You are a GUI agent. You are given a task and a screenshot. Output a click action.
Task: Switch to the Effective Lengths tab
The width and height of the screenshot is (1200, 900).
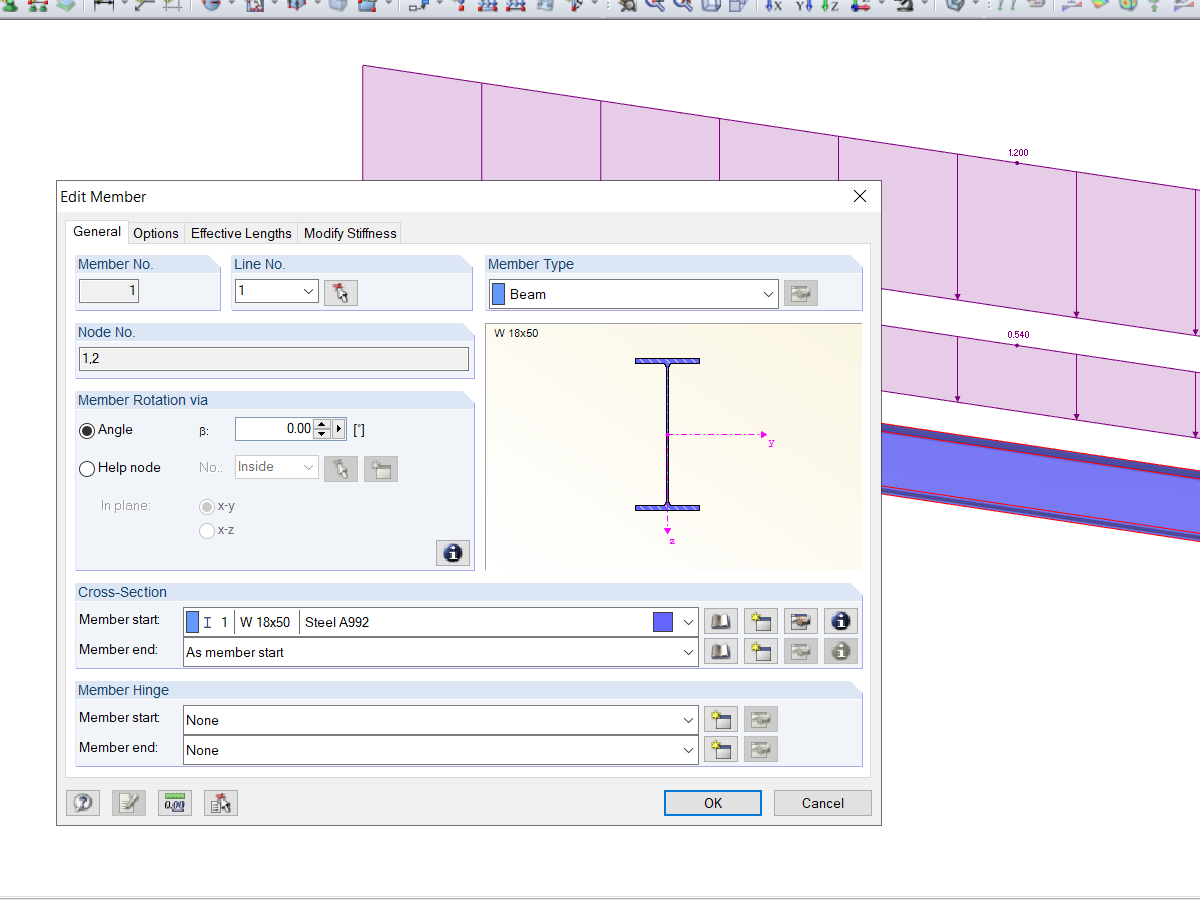point(241,233)
